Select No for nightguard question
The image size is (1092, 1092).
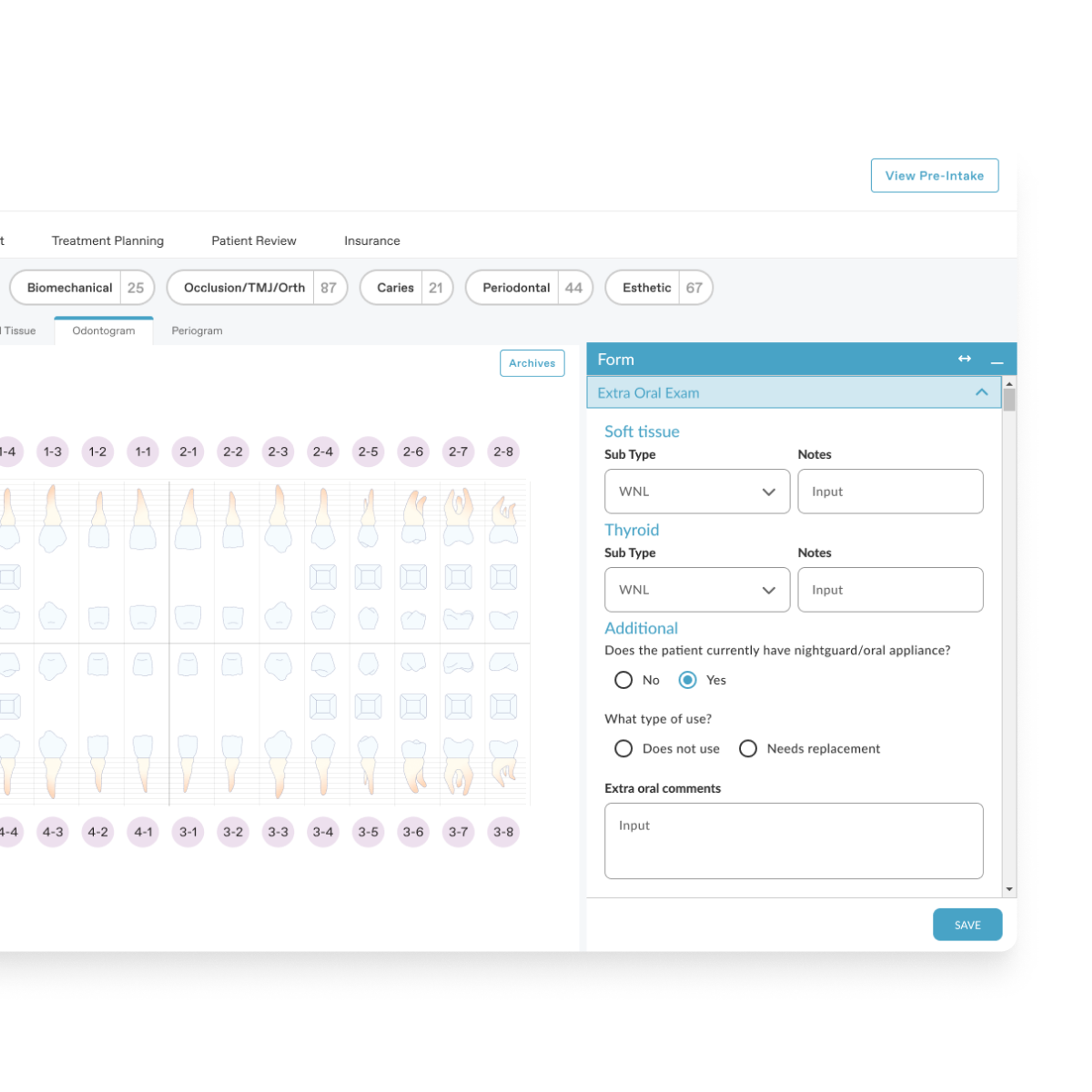click(x=623, y=680)
